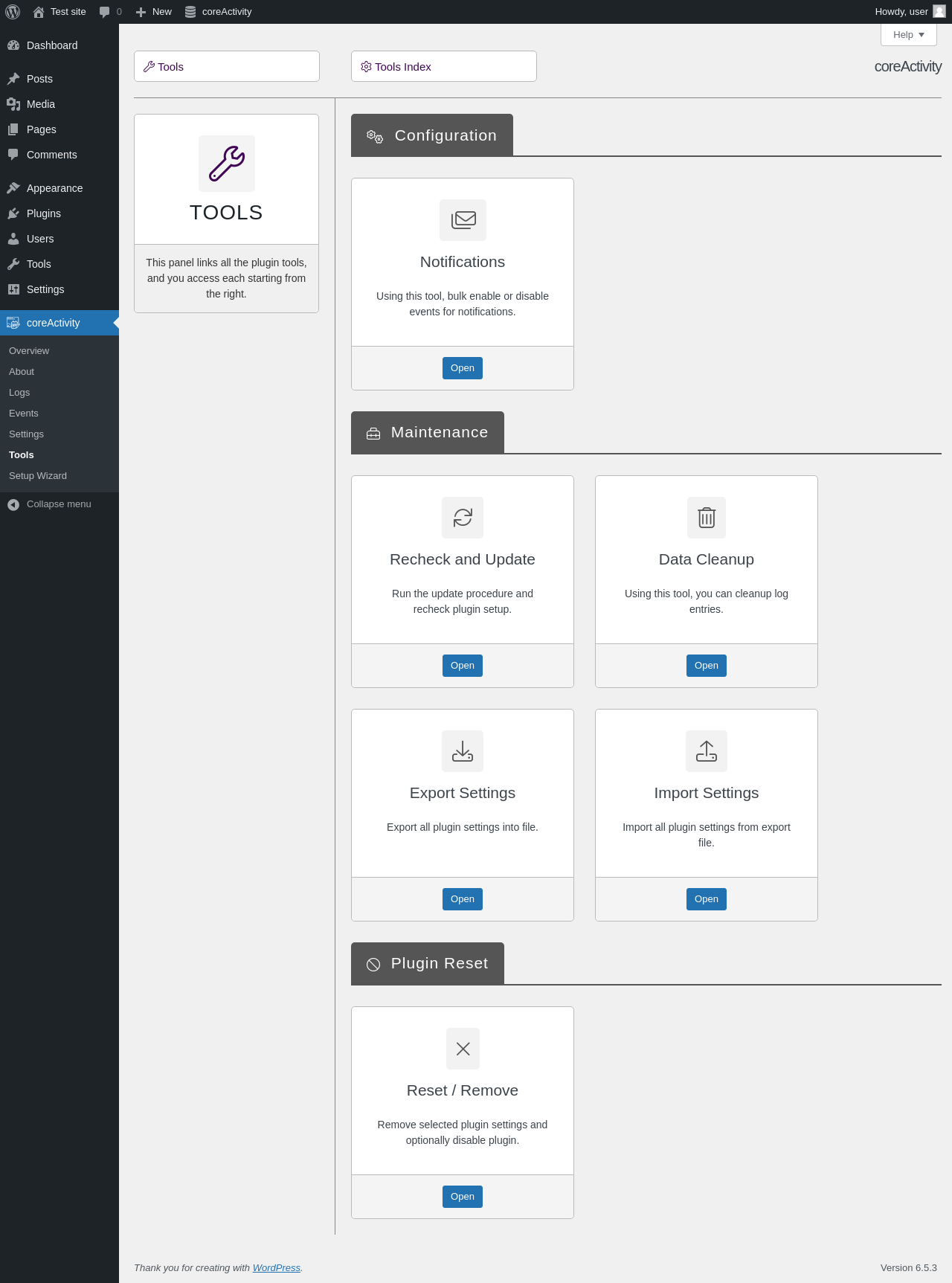Click the Reset / Remove card title
The image size is (952, 1283).
click(x=463, y=1090)
